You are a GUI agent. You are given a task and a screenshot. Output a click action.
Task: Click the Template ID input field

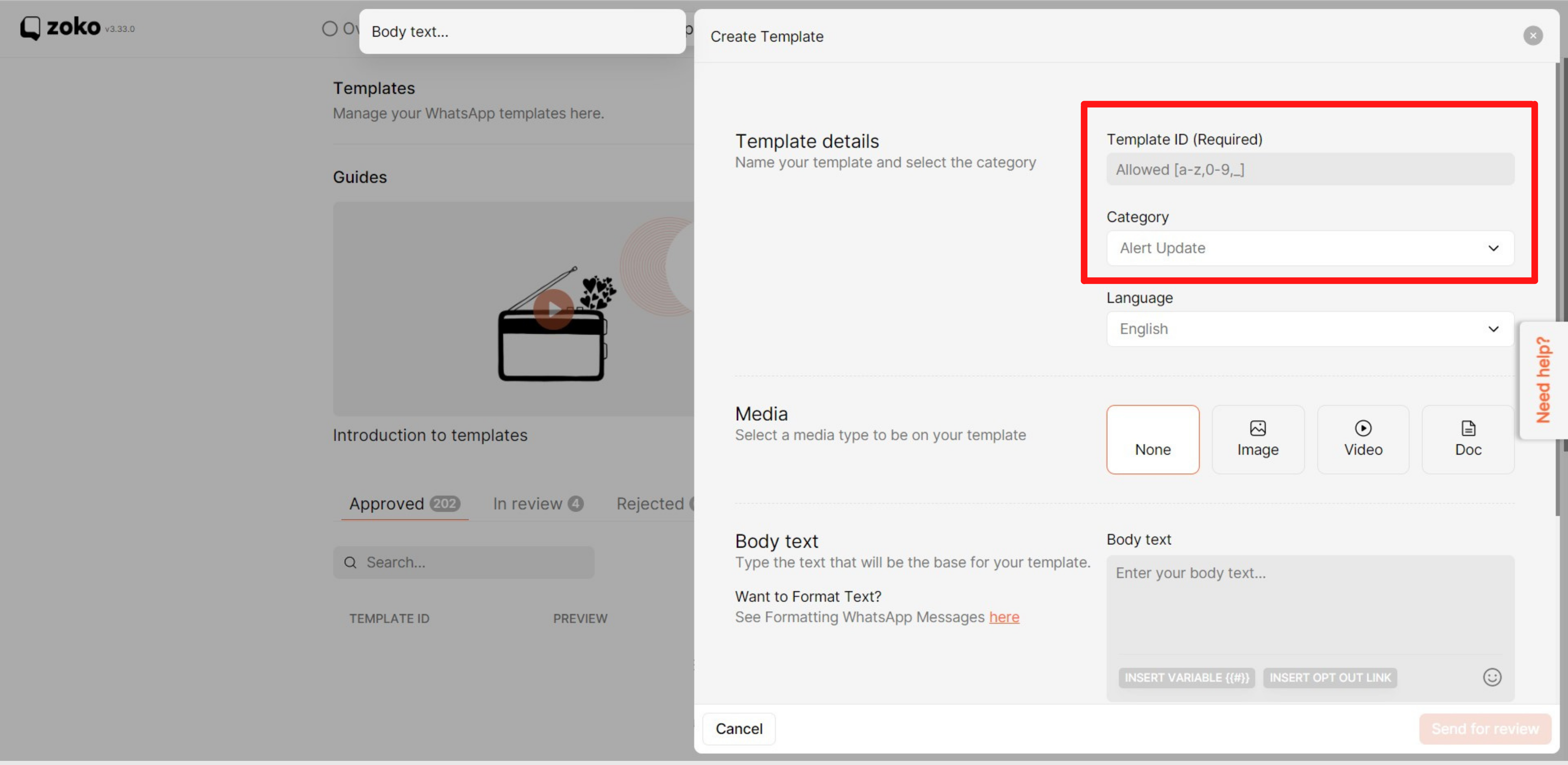tap(1309, 169)
